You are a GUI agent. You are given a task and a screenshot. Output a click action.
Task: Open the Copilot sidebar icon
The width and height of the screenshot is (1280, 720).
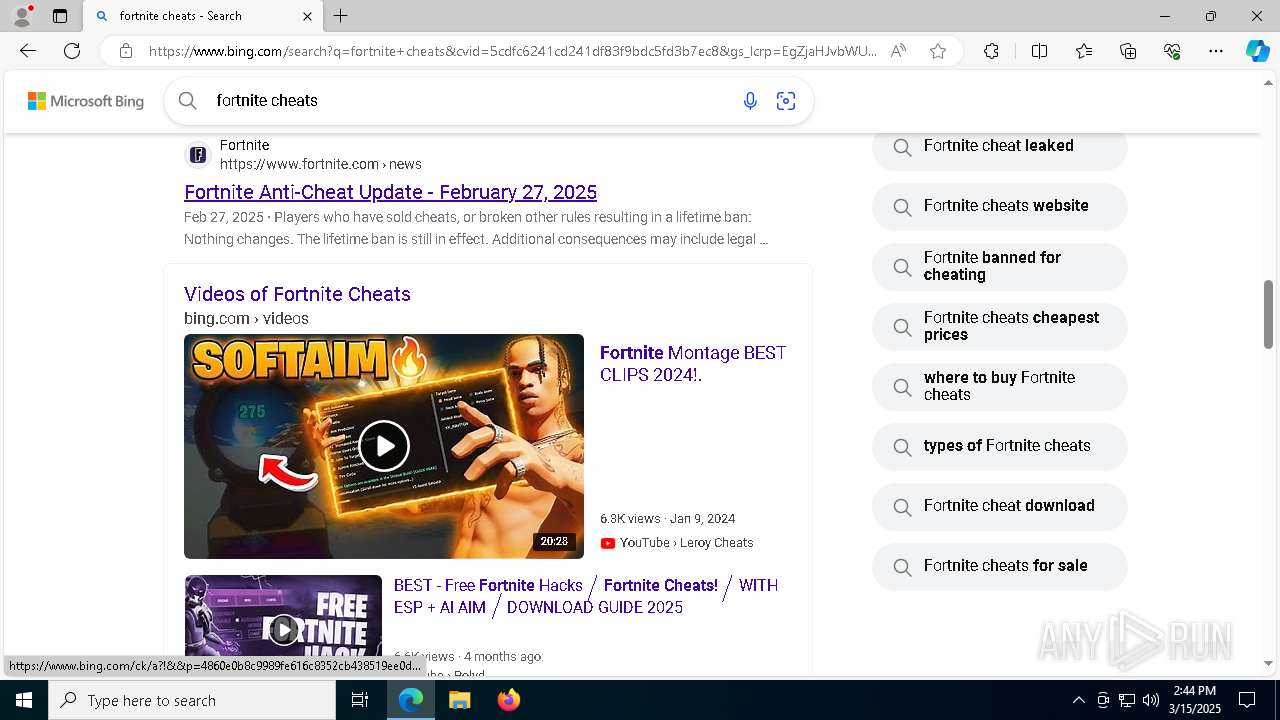(1257, 51)
